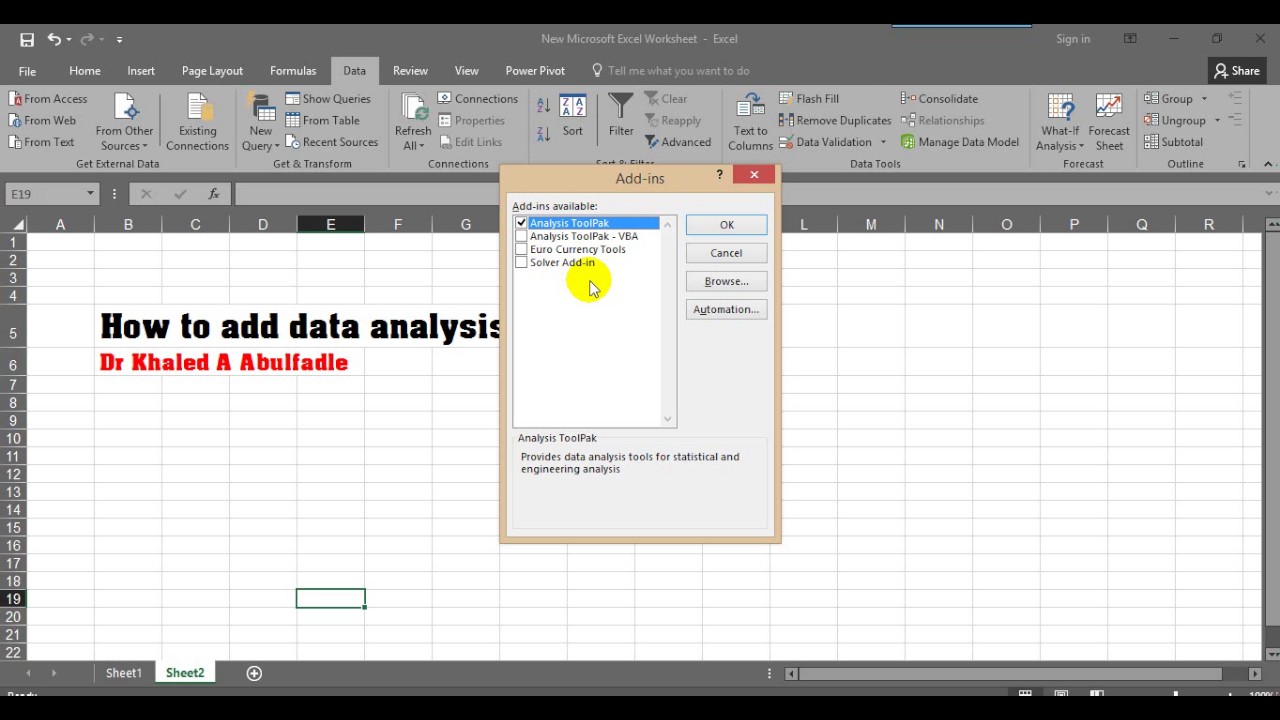The width and height of the screenshot is (1280, 720).
Task: Go to the Formulas tab
Action: click(293, 71)
